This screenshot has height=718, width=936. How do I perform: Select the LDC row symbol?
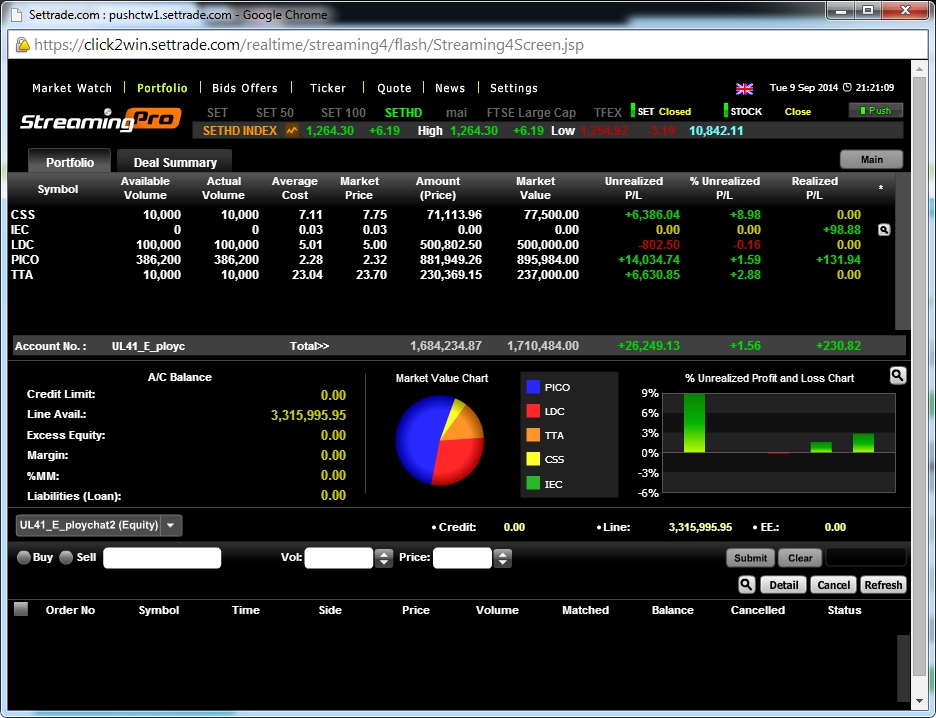click(23, 245)
